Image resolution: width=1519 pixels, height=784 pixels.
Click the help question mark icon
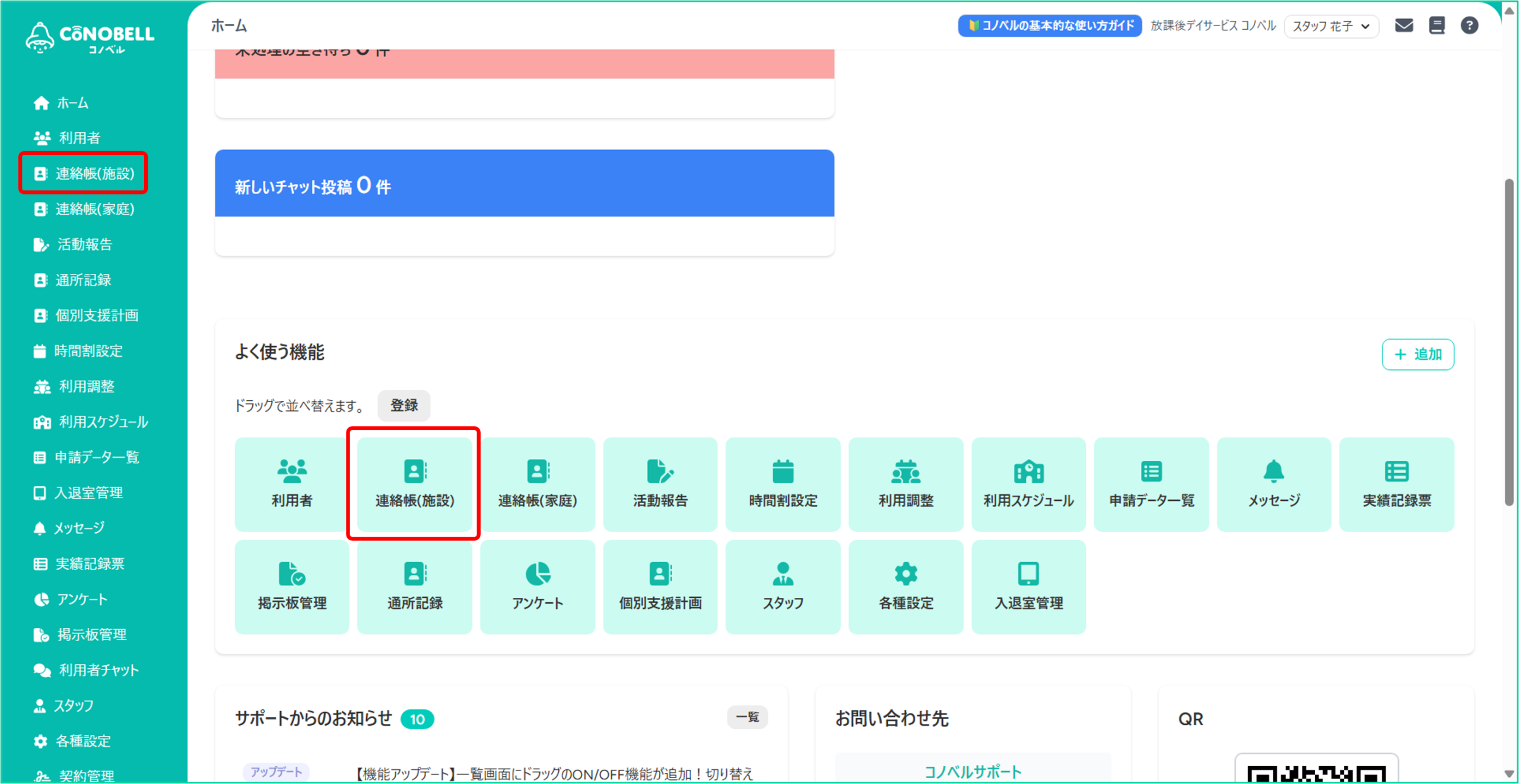coord(1469,26)
